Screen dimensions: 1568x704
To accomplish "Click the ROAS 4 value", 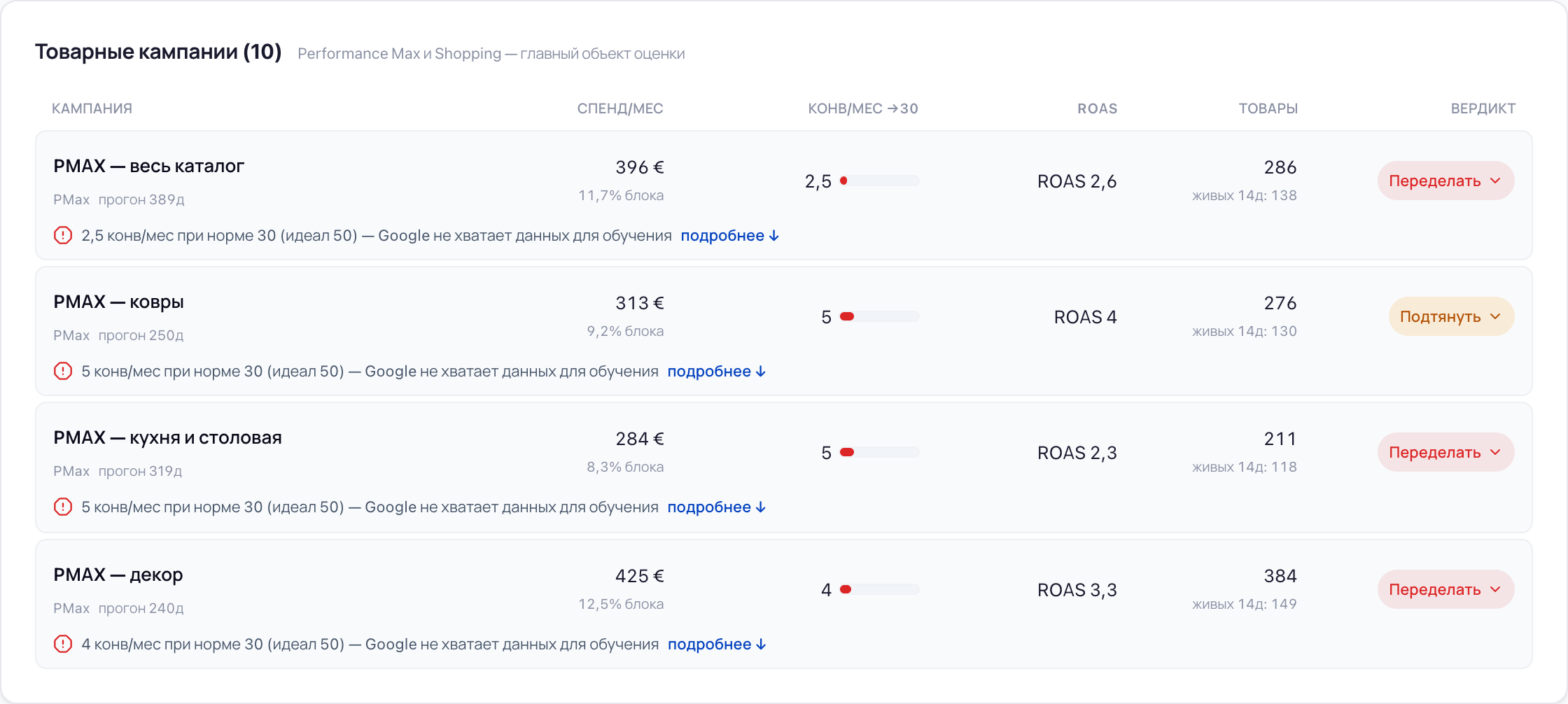I will pyautogui.click(x=1086, y=317).
